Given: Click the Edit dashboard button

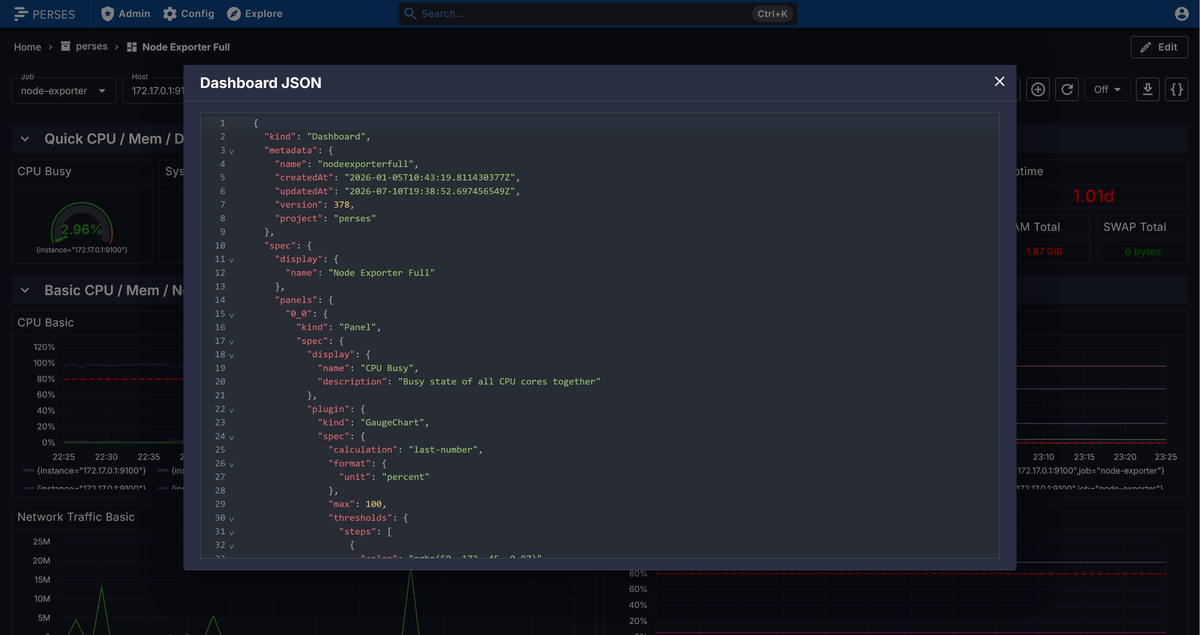Looking at the screenshot, I should click(1159, 47).
